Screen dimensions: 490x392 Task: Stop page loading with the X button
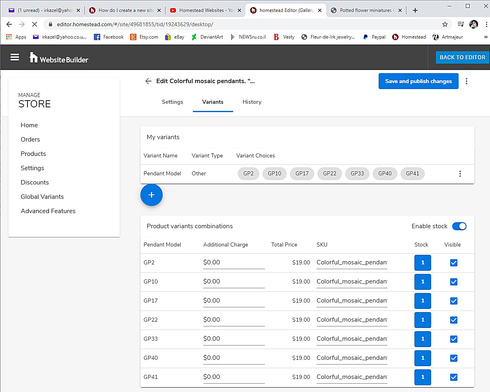(x=34, y=24)
